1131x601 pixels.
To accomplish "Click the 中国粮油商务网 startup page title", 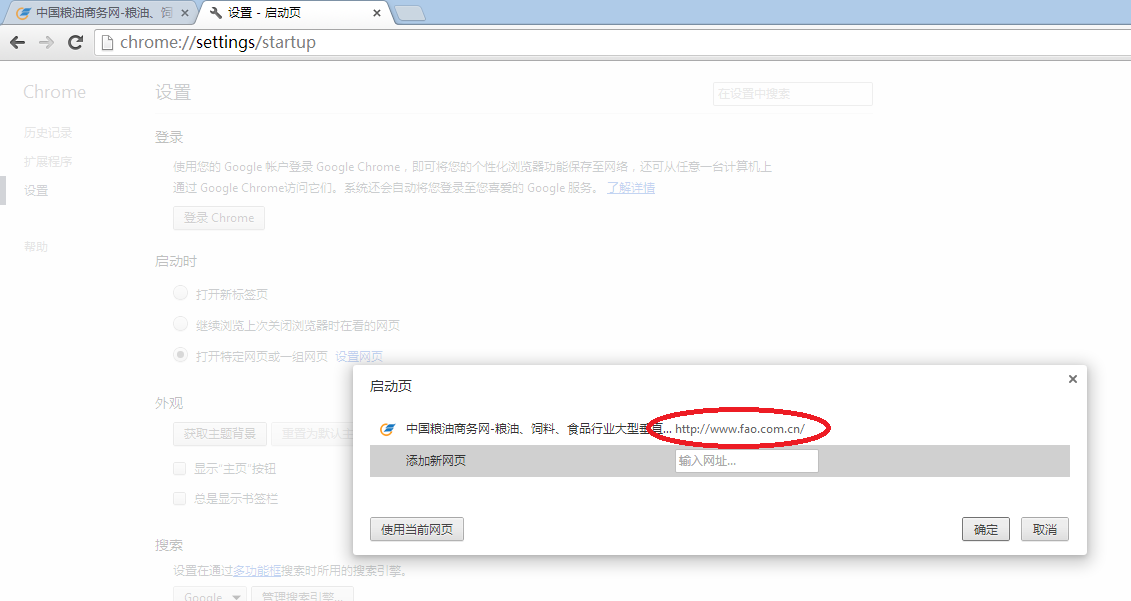I will [x=538, y=429].
